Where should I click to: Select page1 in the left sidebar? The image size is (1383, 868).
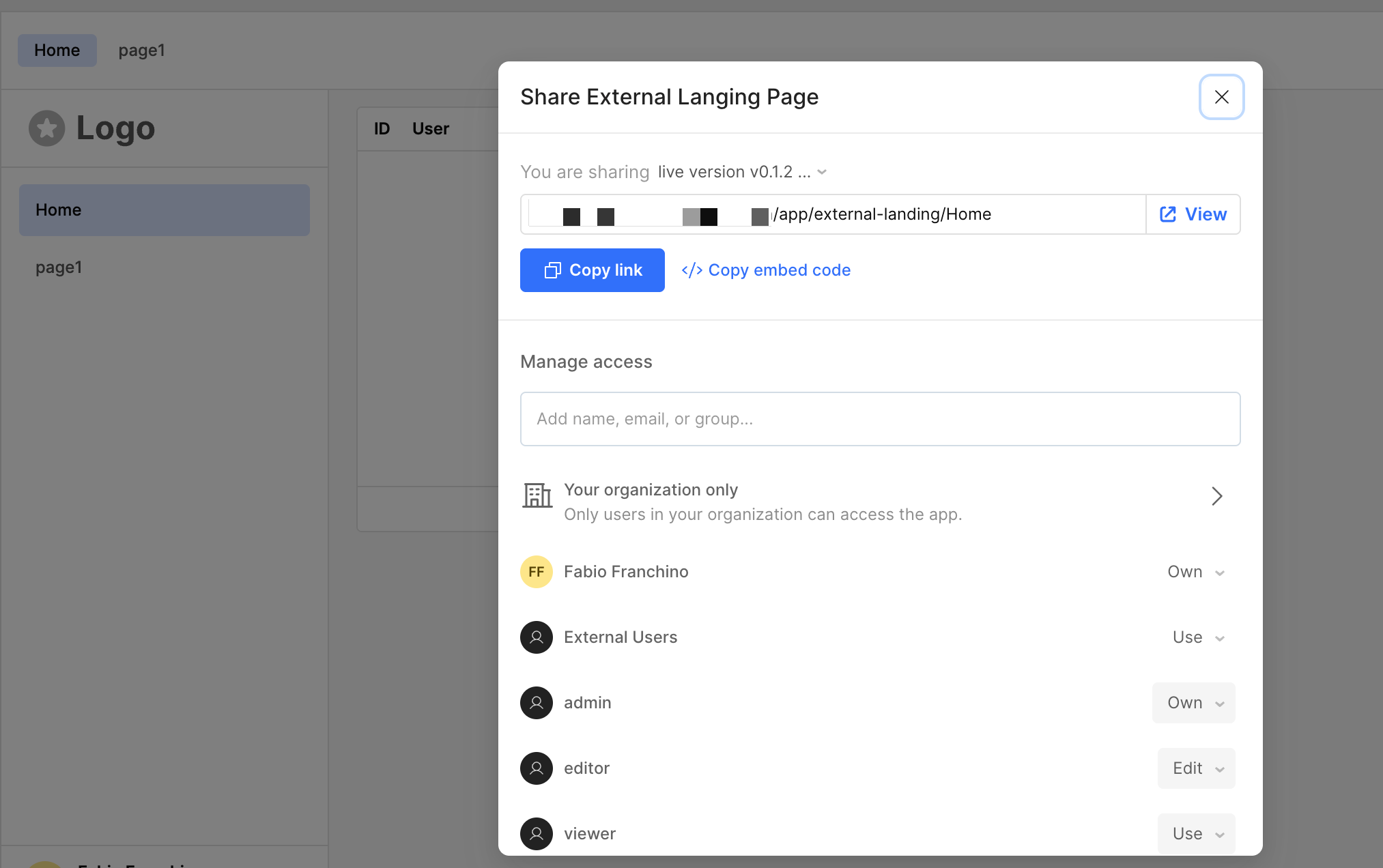pyautogui.click(x=59, y=267)
